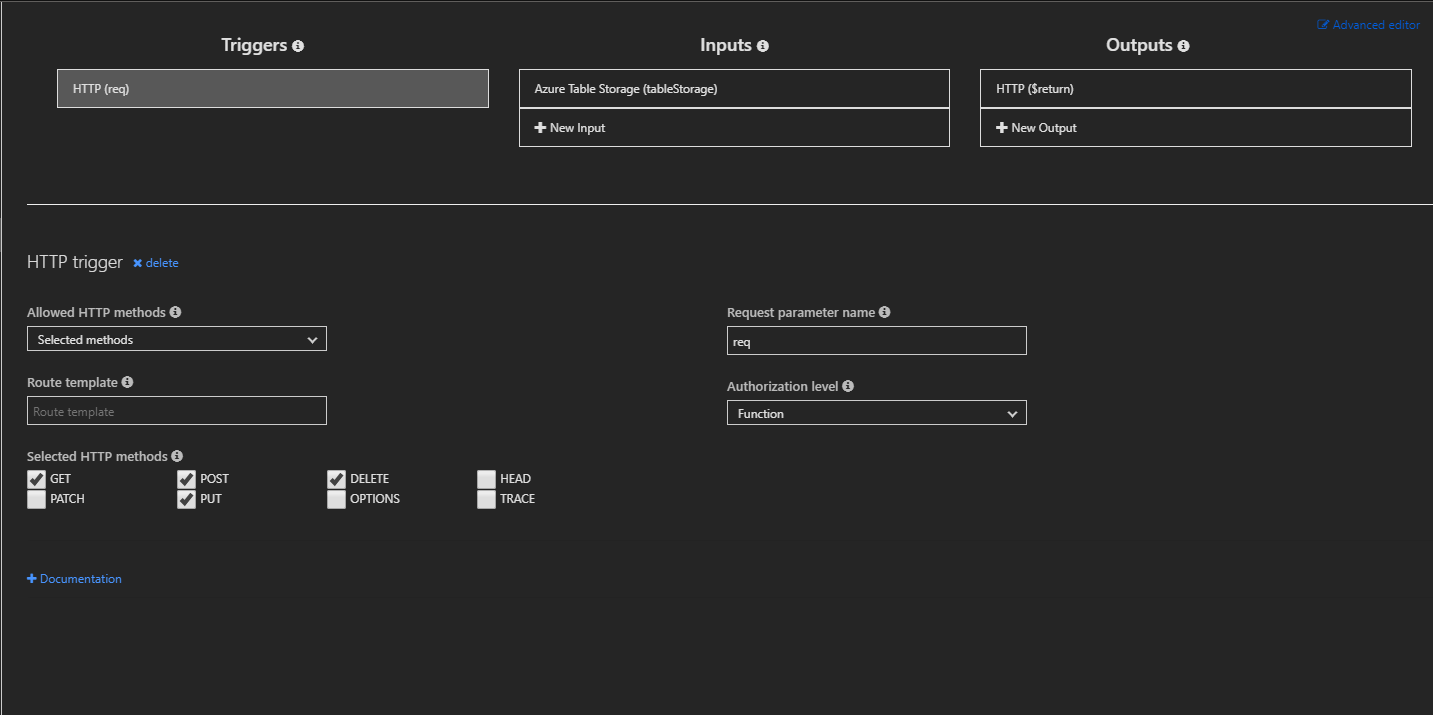
Task: Open help for Allowed HTTP methods
Action: [176, 312]
